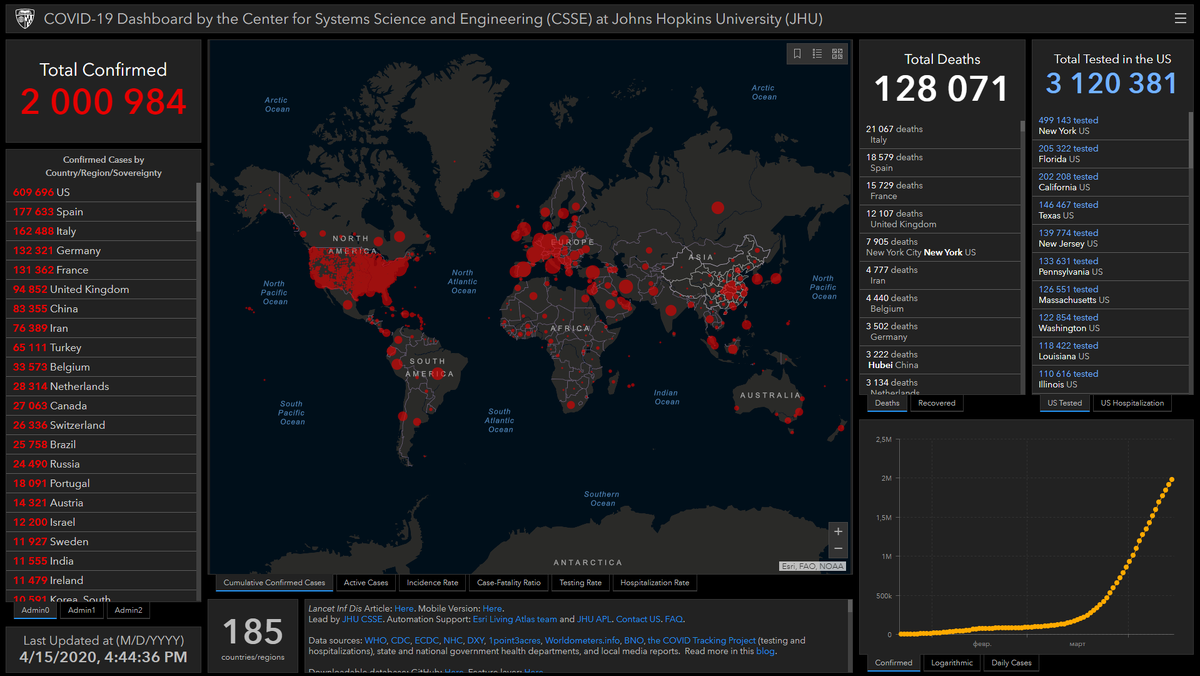Open the 1point3acres link
The width and height of the screenshot is (1200, 676).
[x=515, y=640]
